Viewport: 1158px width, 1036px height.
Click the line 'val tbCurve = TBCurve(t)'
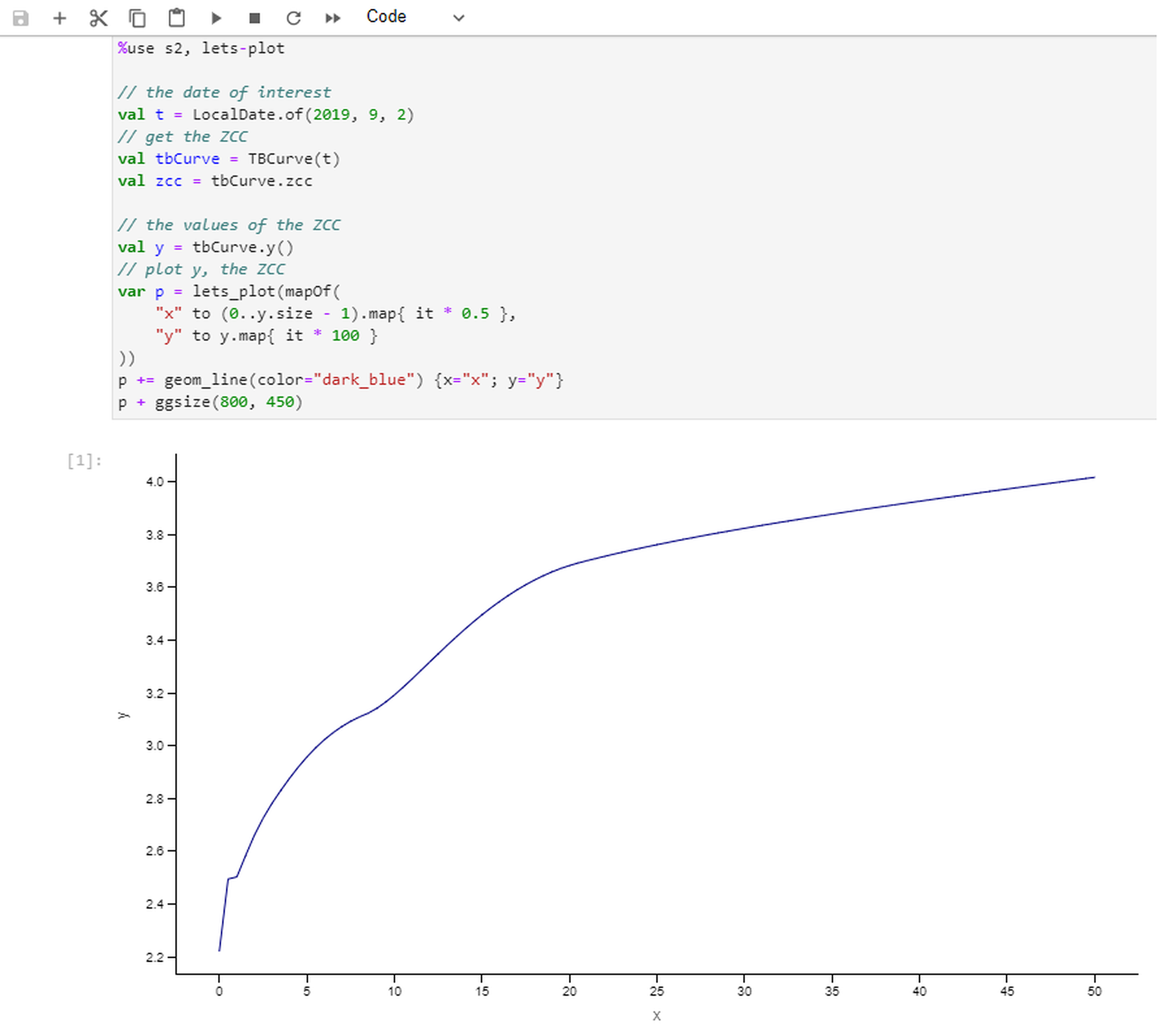[x=229, y=159]
